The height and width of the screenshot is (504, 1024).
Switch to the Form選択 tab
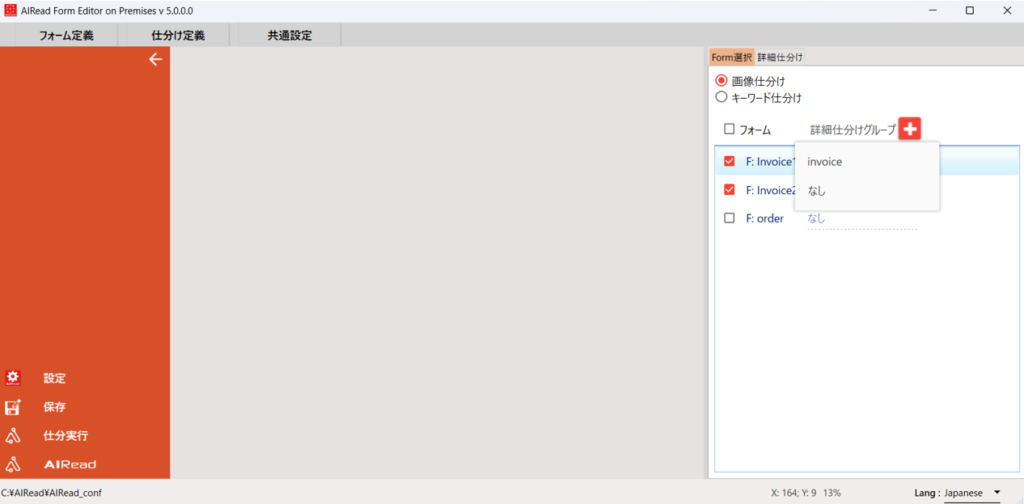click(x=731, y=57)
